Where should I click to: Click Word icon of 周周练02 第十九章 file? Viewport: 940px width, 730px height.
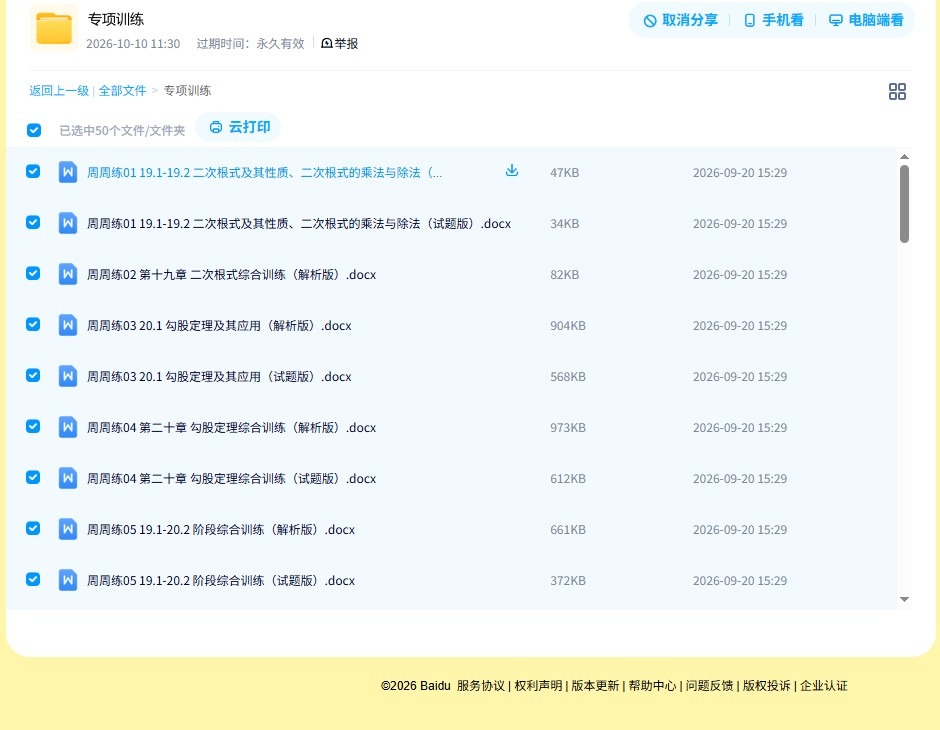(x=67, y=274)
